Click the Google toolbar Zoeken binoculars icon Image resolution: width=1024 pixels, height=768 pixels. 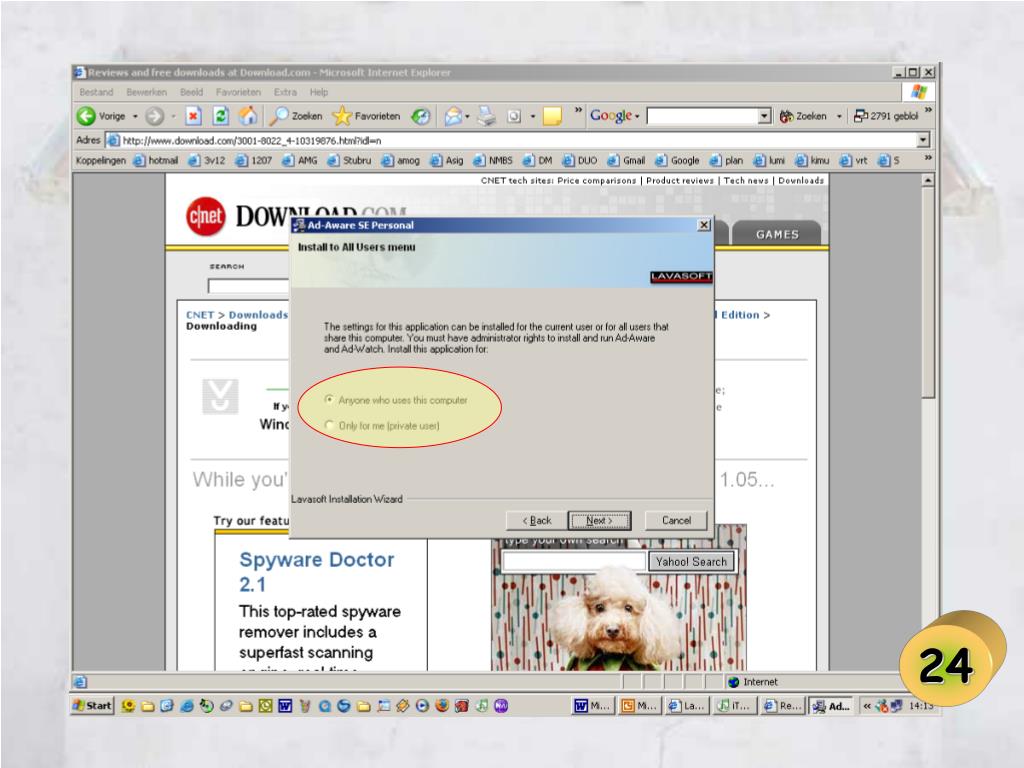click(x=786, y=116)
